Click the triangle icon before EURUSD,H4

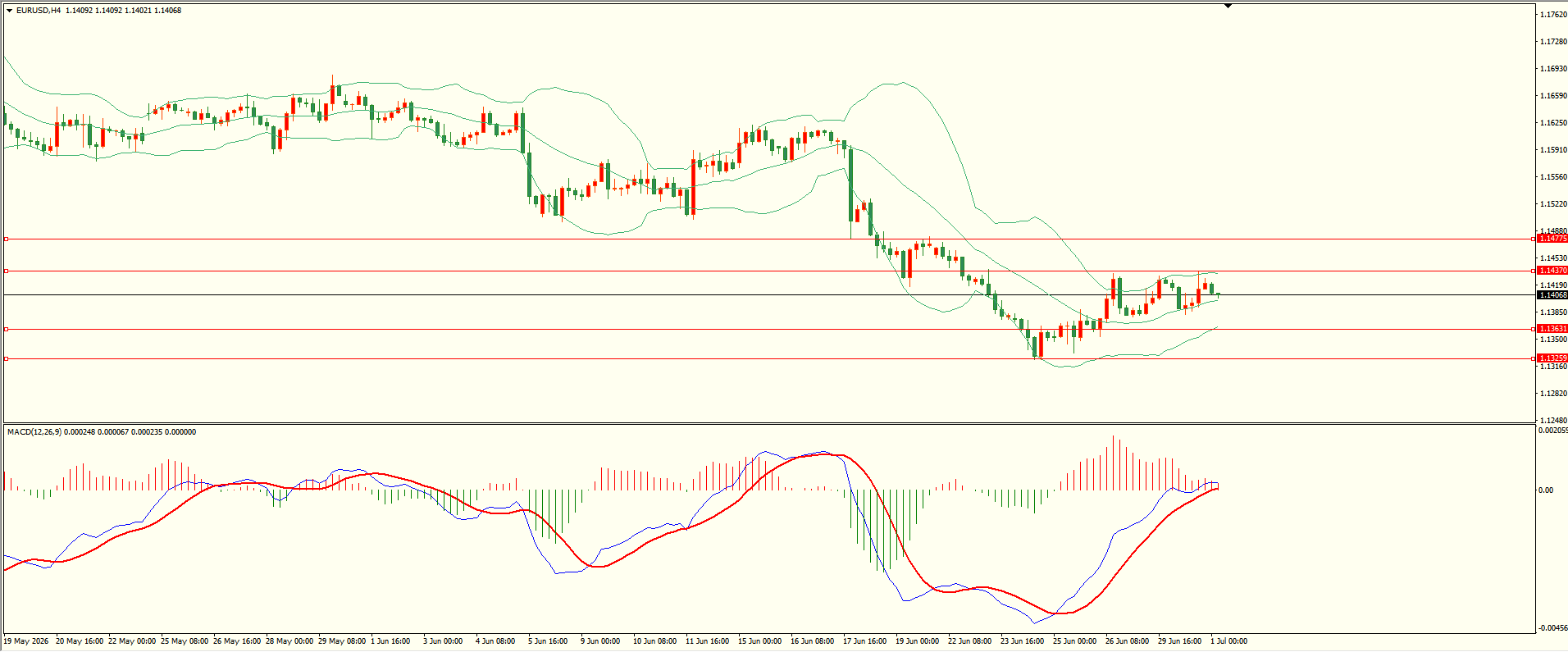(9, 11)
